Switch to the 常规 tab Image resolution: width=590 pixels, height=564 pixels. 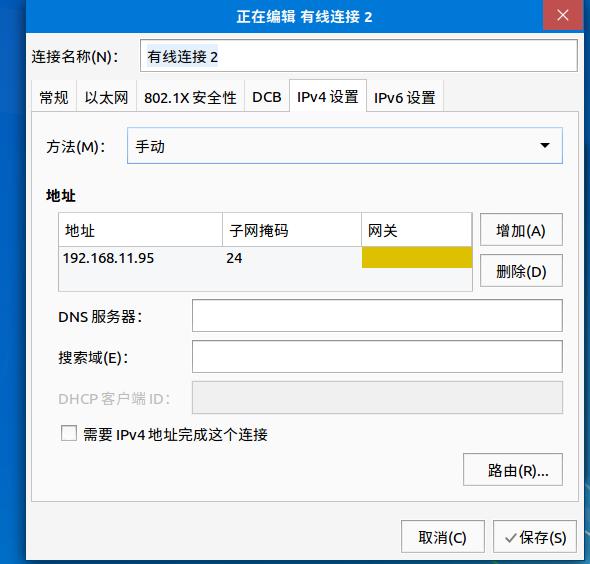(54, 97)
